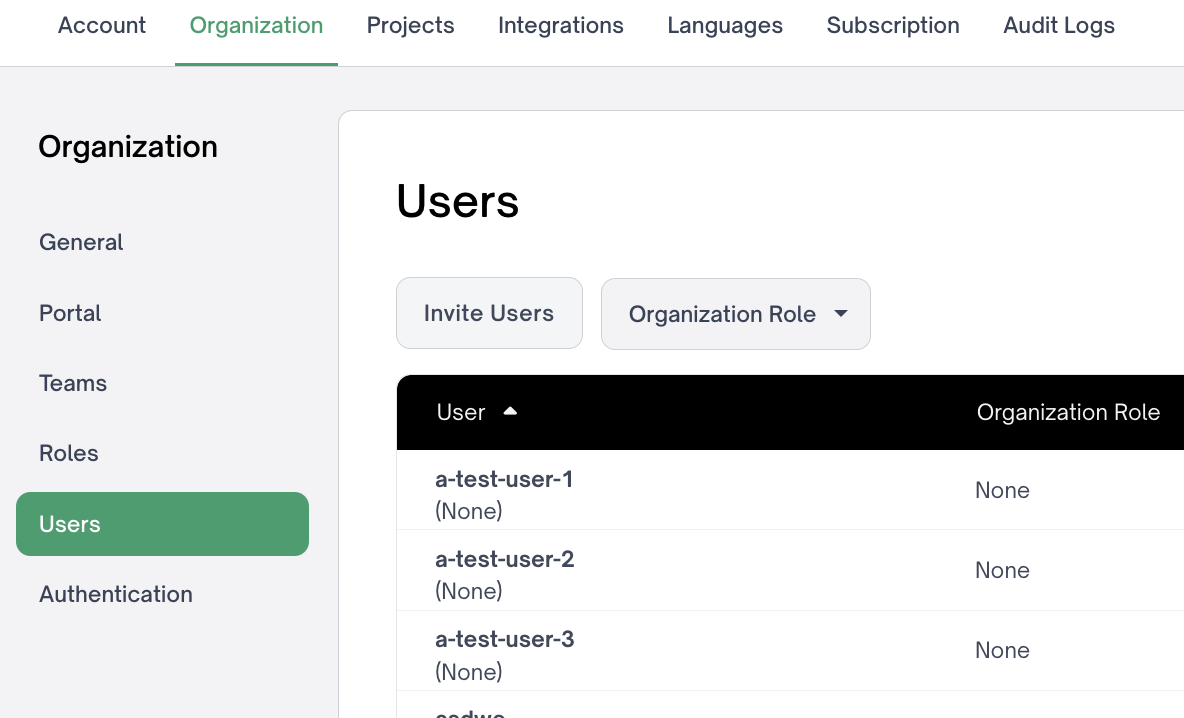Open the Audit Logs tab
The width and height of the screenshot is (1184, 718).
[x=1059, y=26]
